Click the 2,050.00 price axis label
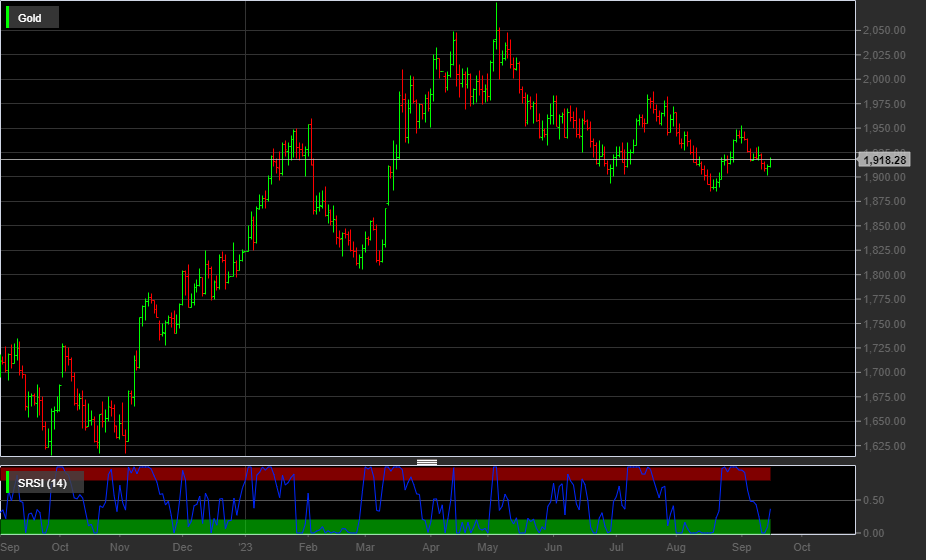The image size is (926, 560). (x=884, y=30)
